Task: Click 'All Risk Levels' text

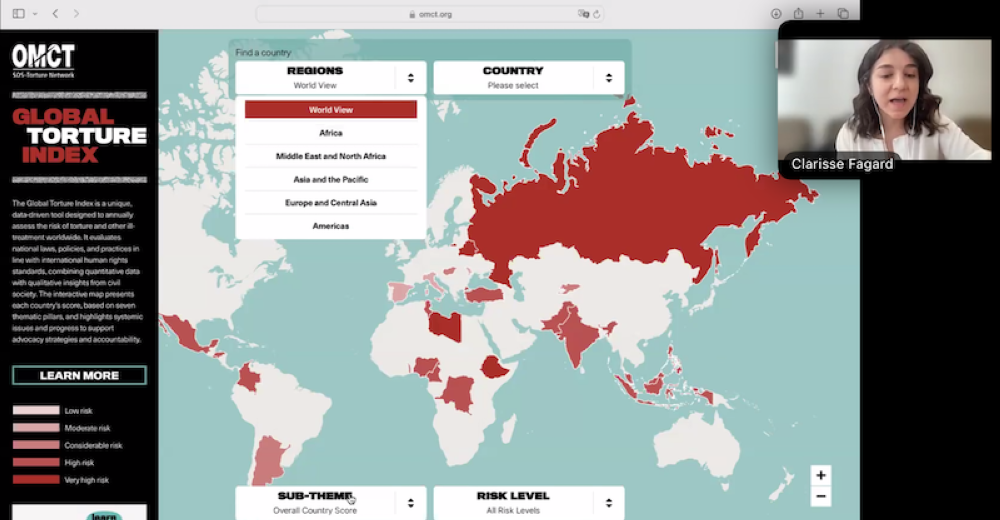Action: (513, 510)
